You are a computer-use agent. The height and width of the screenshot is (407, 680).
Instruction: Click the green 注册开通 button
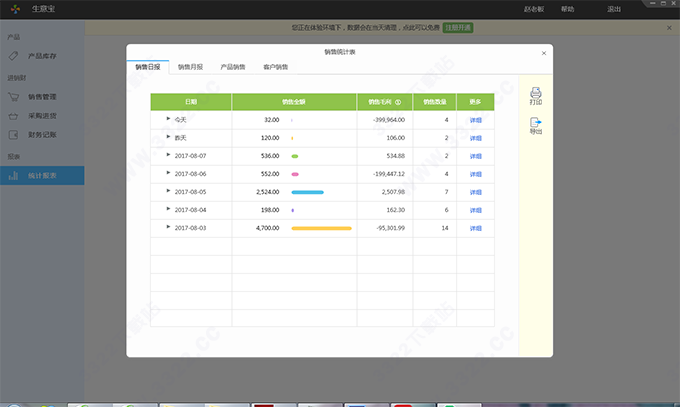click(x=458, y=28)
